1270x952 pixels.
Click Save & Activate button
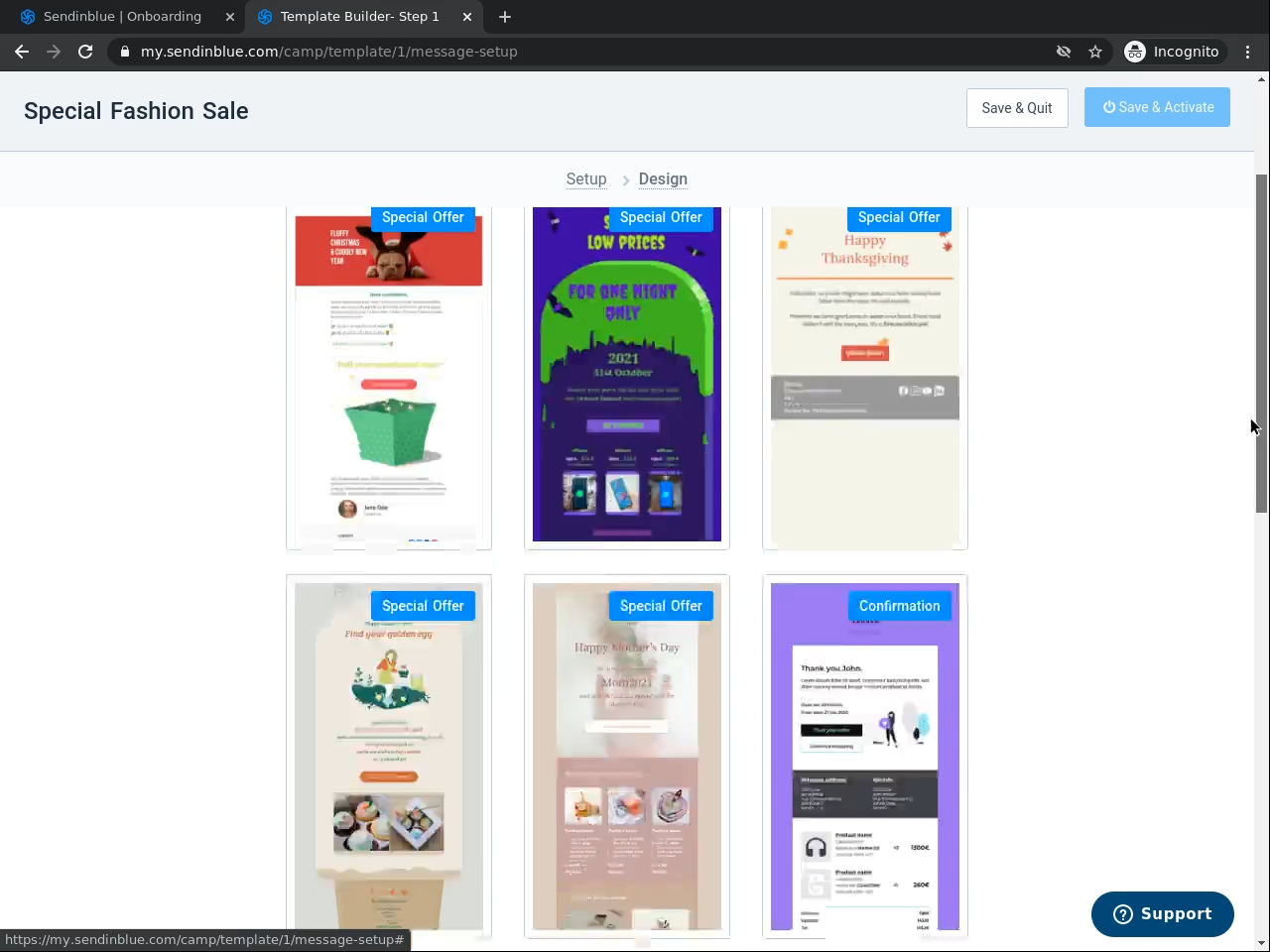[x=1157, y=107]
